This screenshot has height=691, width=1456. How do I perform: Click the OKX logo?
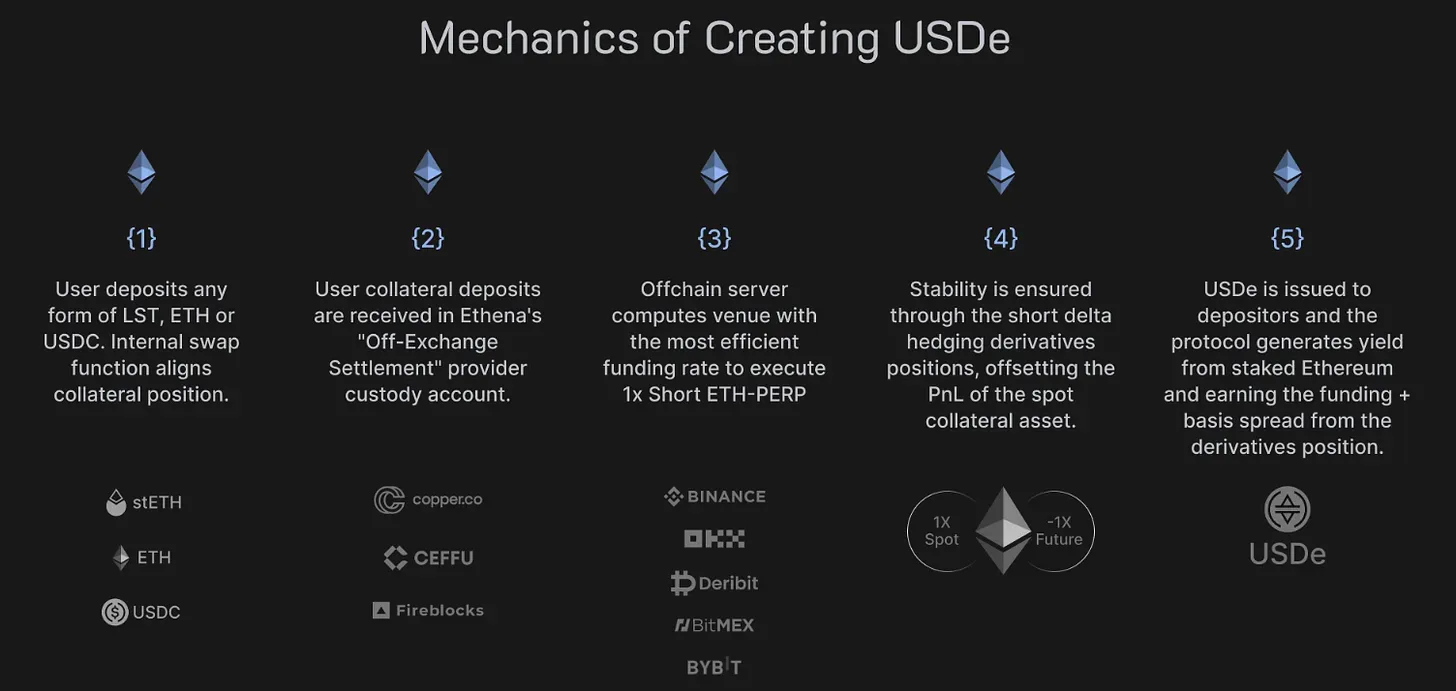tap(714, 539)
